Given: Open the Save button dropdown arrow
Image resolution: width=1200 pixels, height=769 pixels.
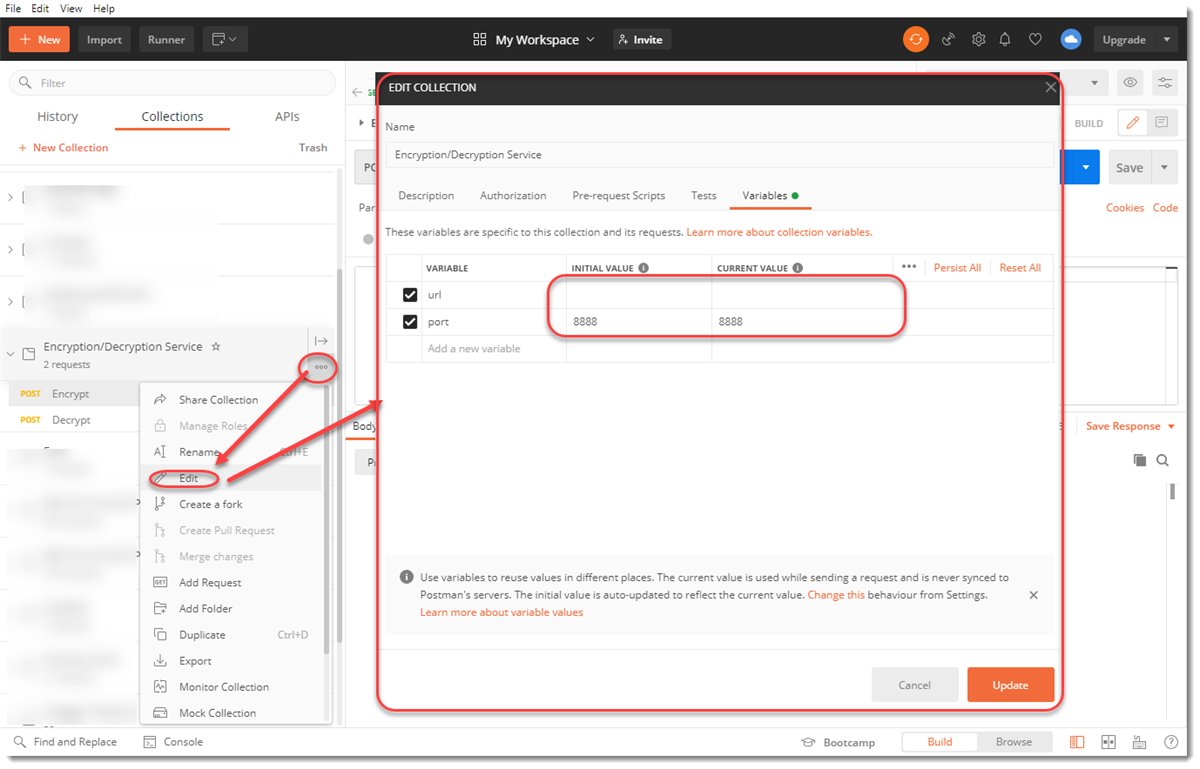Looking at the screenshot, I should click(1165, 167).
